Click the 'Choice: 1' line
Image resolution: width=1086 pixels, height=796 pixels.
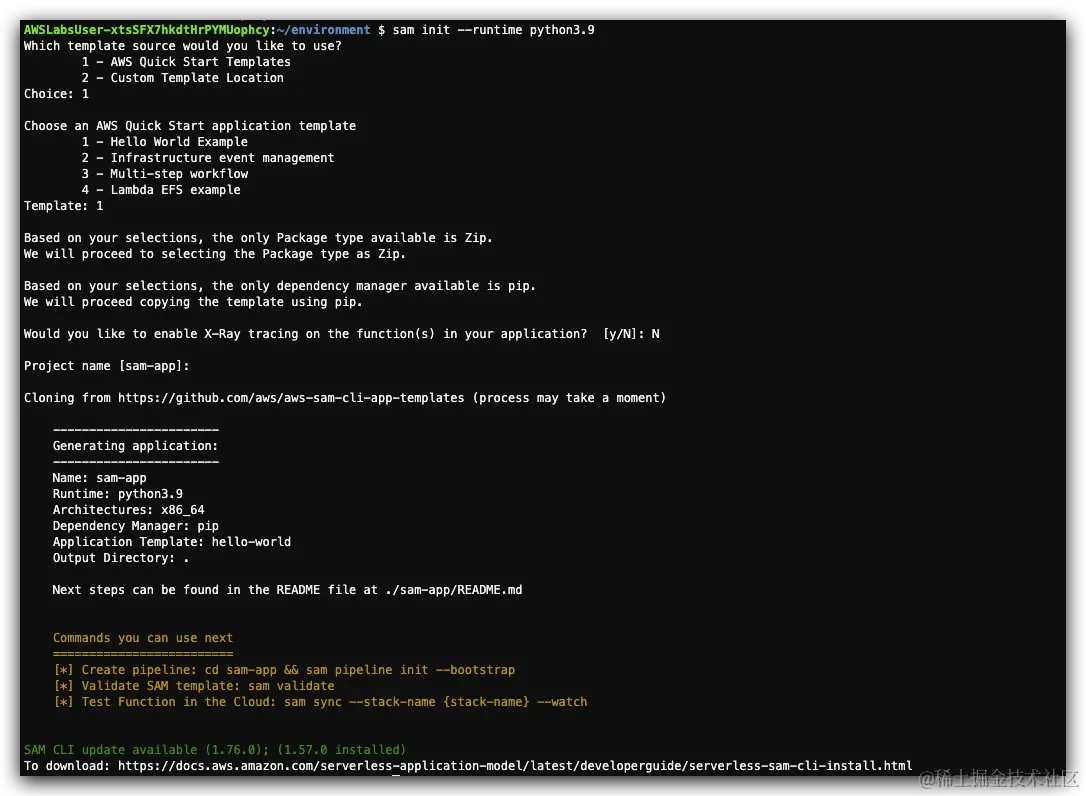(56, 94)
